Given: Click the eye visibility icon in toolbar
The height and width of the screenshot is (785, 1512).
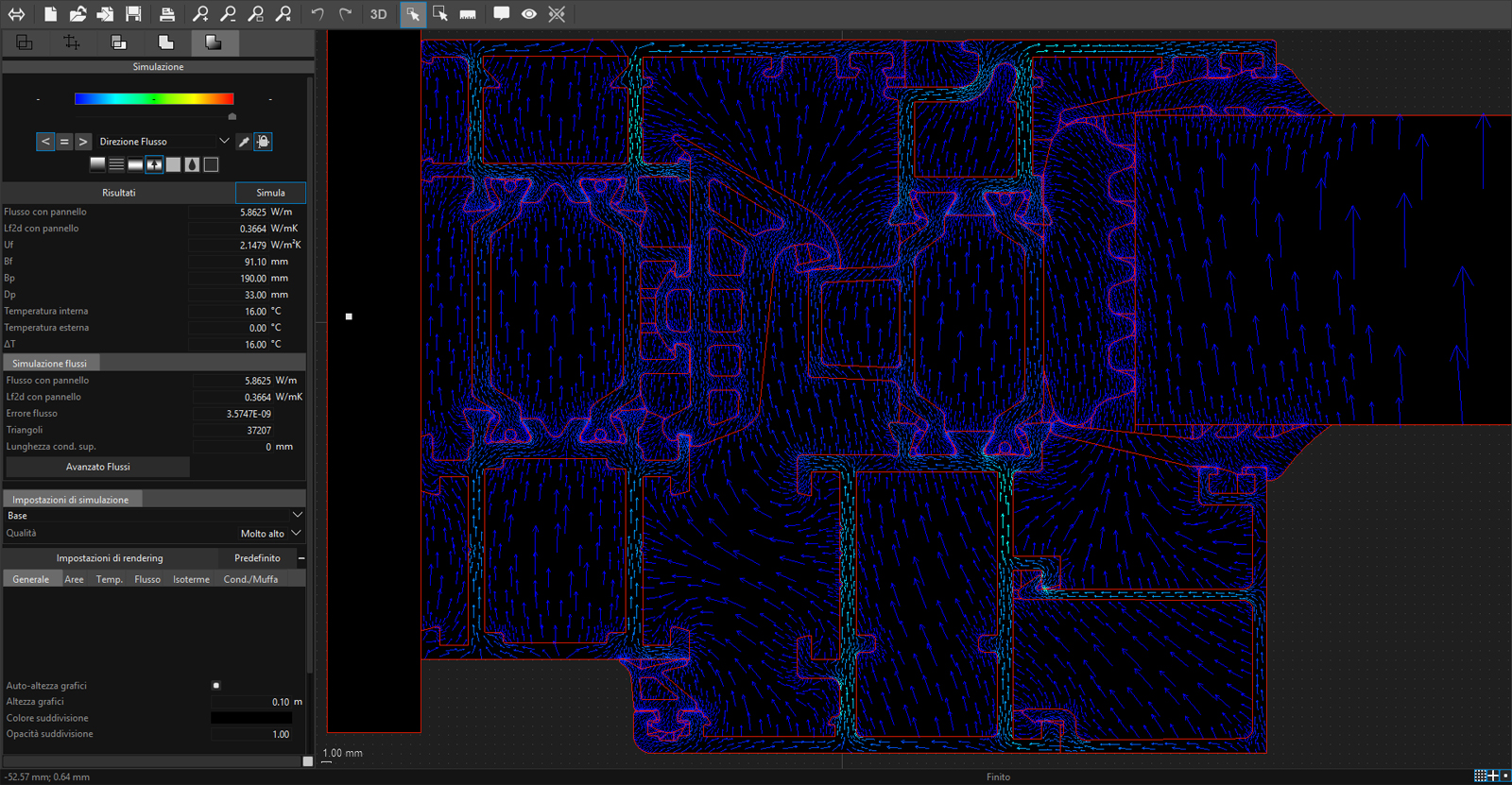Looking at the screenshot, I should (529, 14).
